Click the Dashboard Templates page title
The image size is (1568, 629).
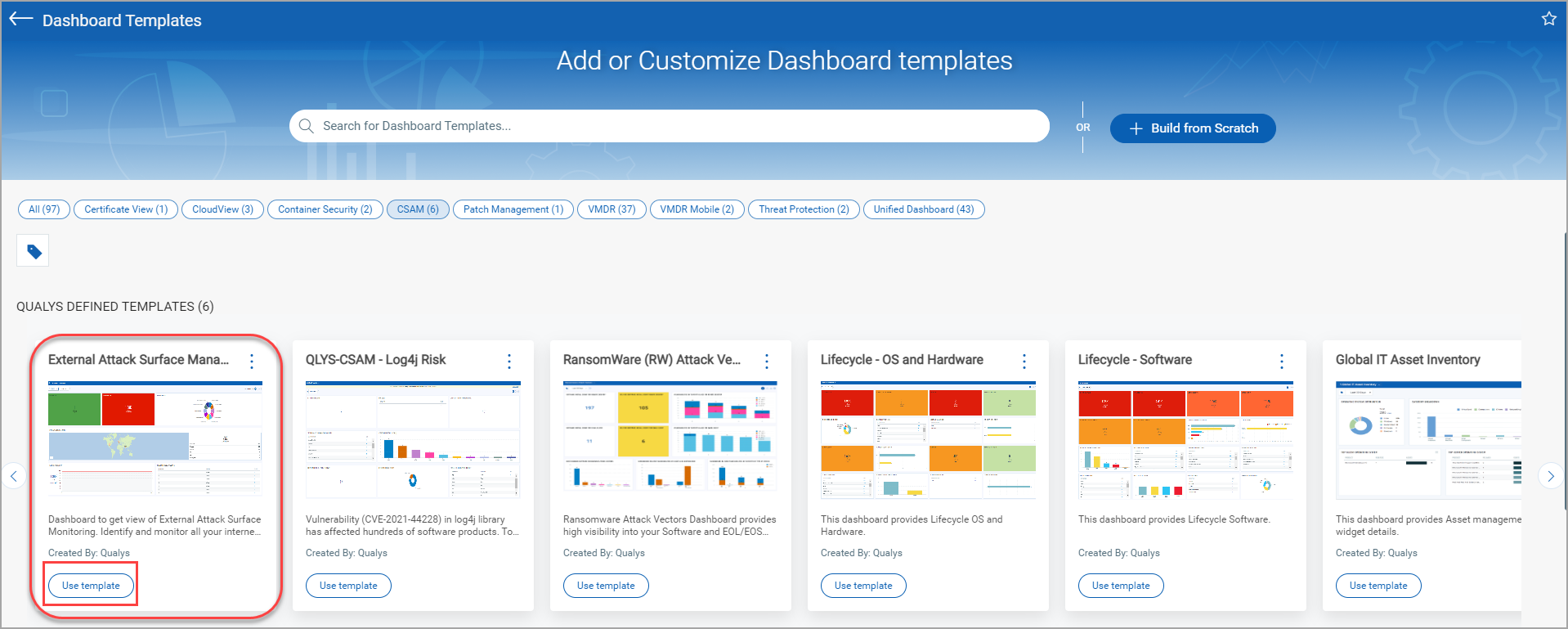pyautogui.click(x=122, y=20)
